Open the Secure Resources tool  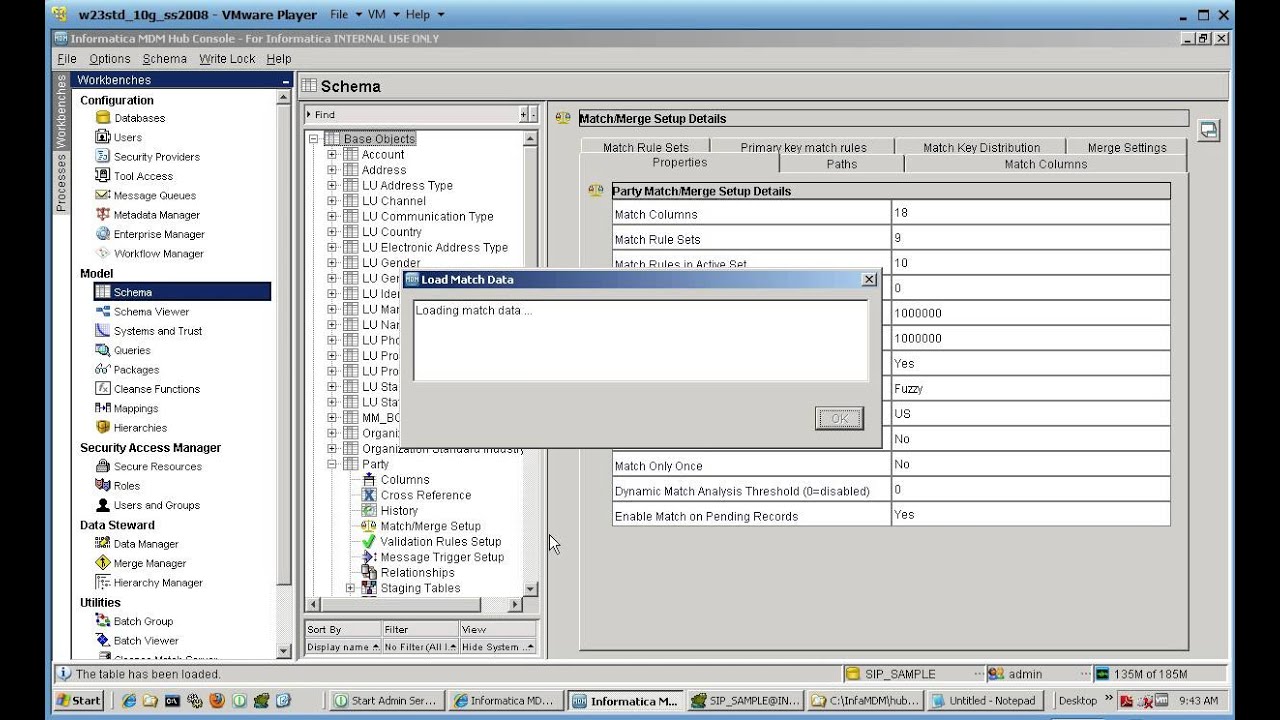(x=149, y=467)
